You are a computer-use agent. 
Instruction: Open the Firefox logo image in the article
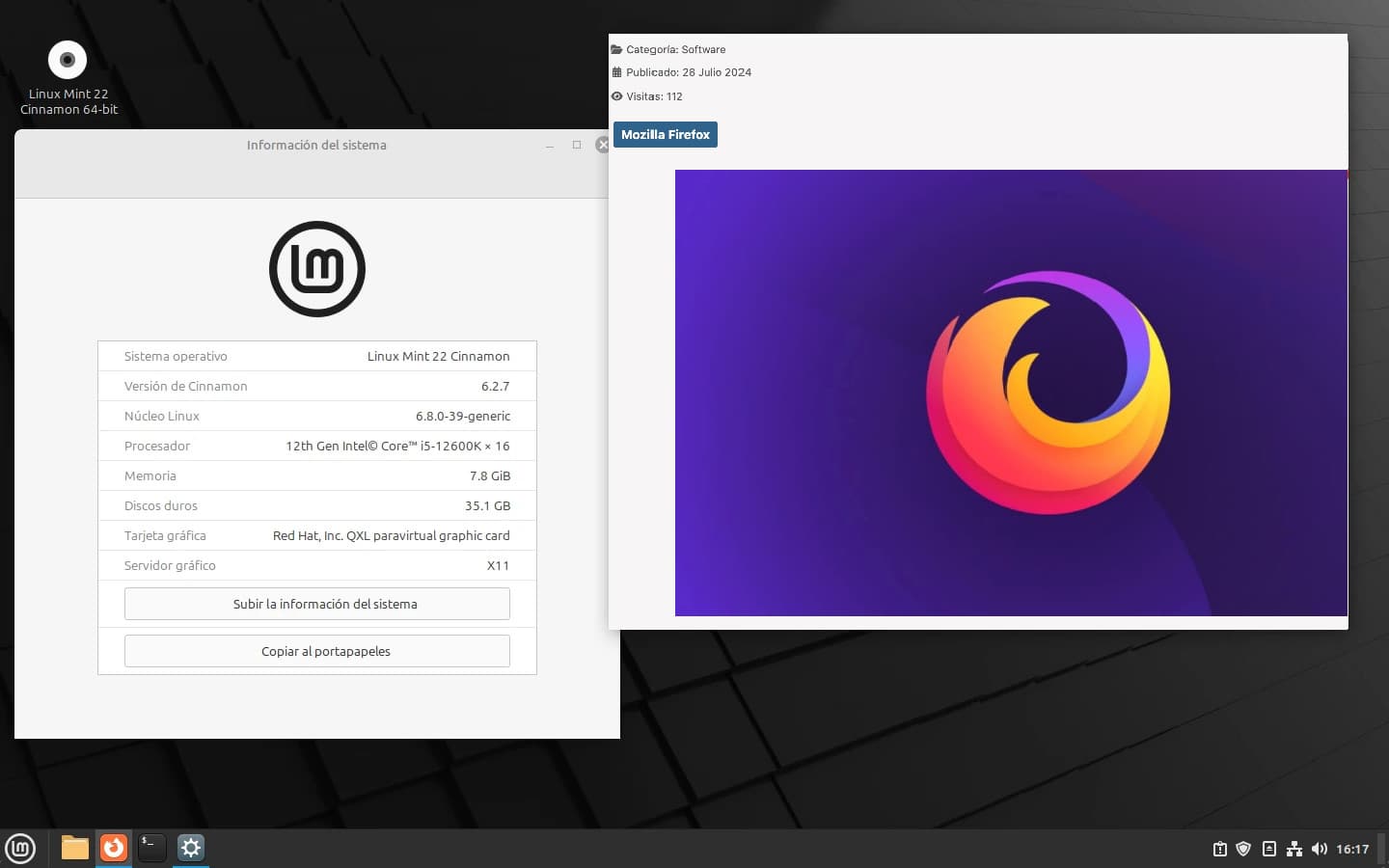(x=1011, y=393)
